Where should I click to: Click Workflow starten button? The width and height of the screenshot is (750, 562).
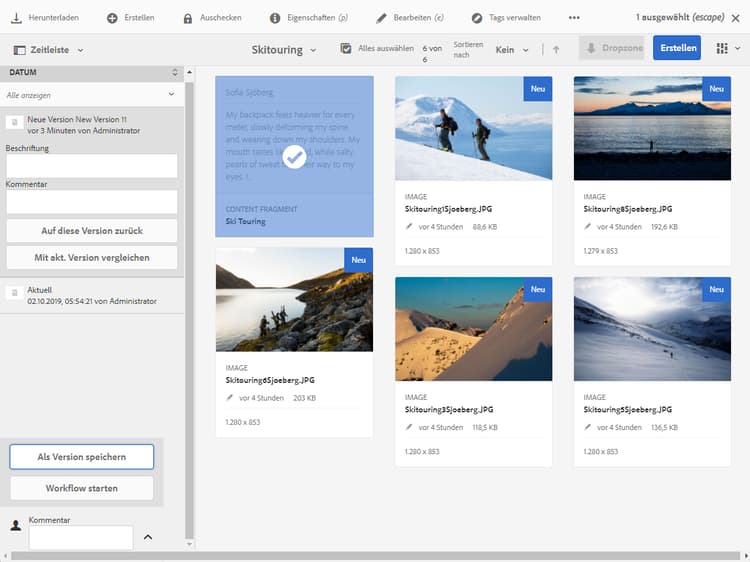tap(82, 488)
